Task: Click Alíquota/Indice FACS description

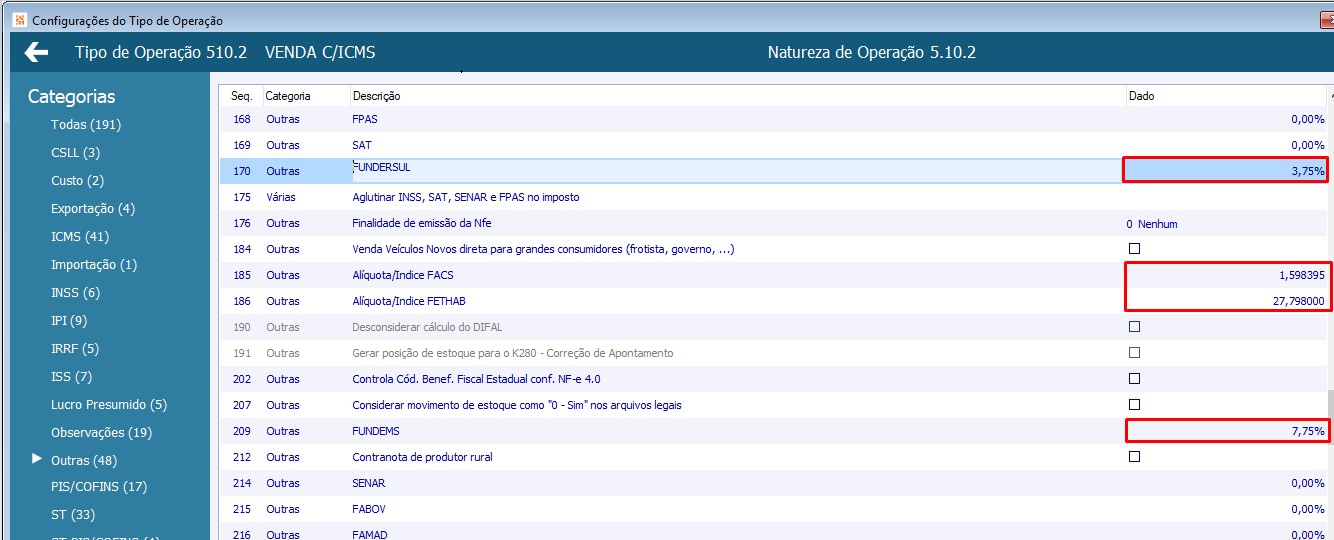Action: pos(402,275)
